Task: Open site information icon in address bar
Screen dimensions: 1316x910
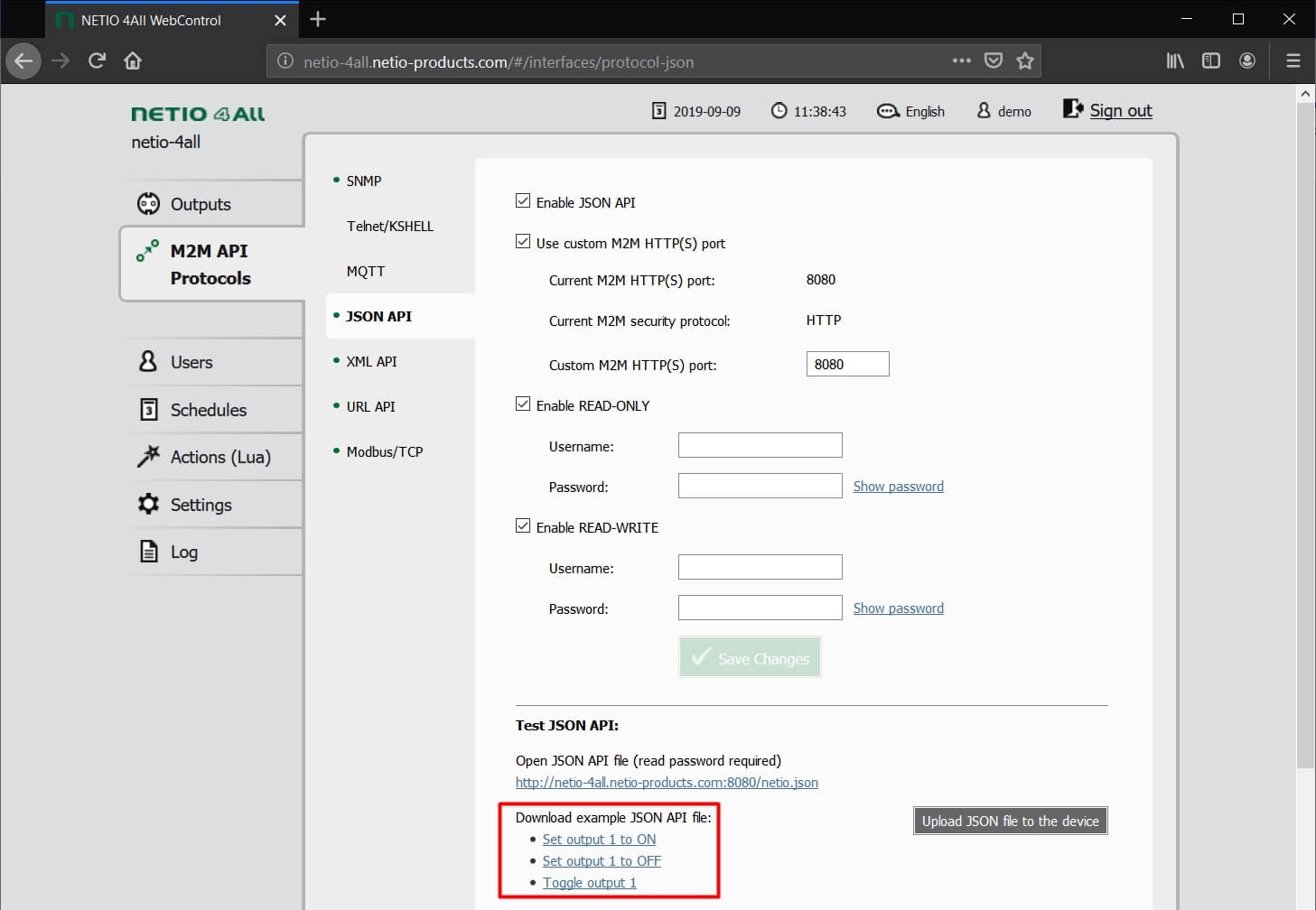Action: click(x=285, y=61)
